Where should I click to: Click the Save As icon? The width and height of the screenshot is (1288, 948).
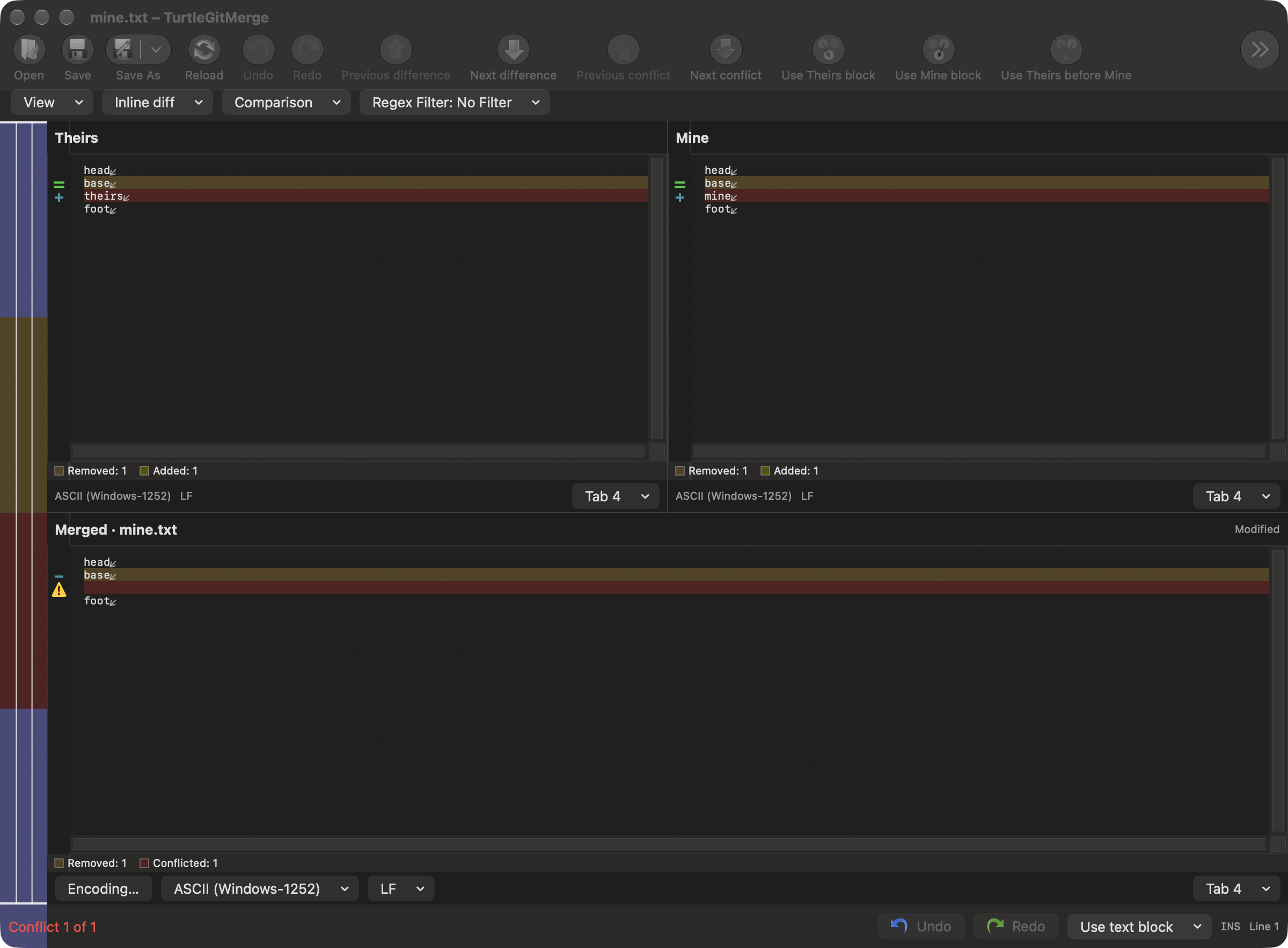123,50
